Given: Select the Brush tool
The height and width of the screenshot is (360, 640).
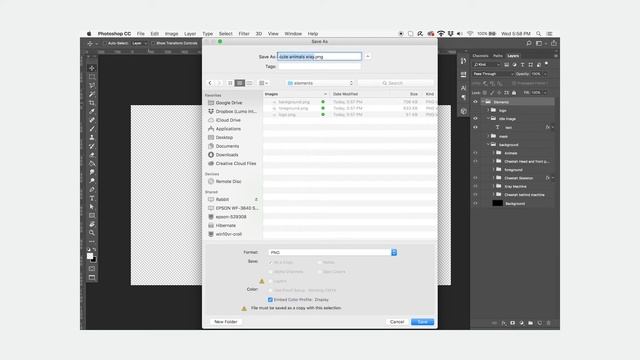Looking at the screenshot, I should (x=92, y=129).
